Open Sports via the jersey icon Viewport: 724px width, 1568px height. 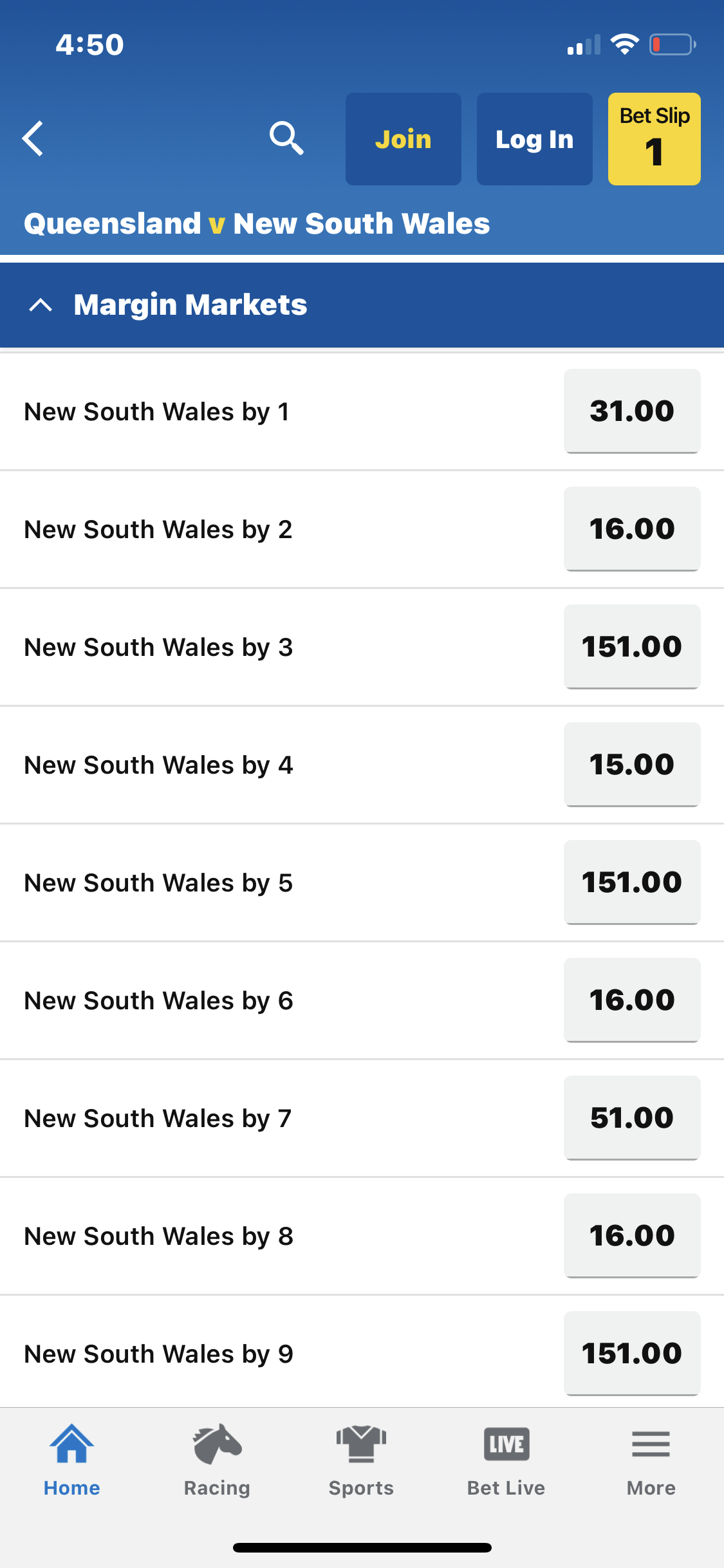coord(361,1444)
